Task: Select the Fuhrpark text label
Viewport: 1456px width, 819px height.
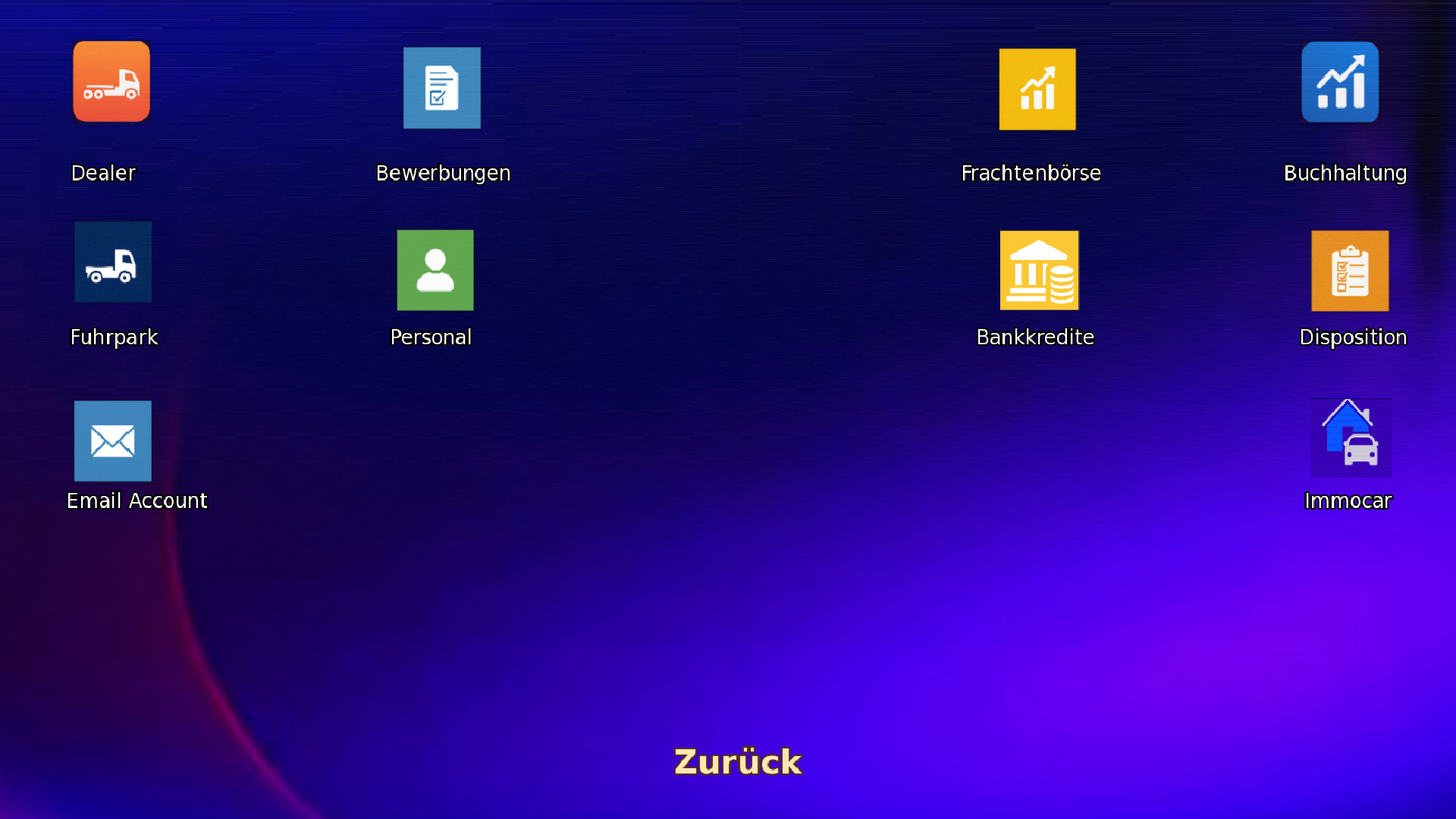Action: coord(114,337)
